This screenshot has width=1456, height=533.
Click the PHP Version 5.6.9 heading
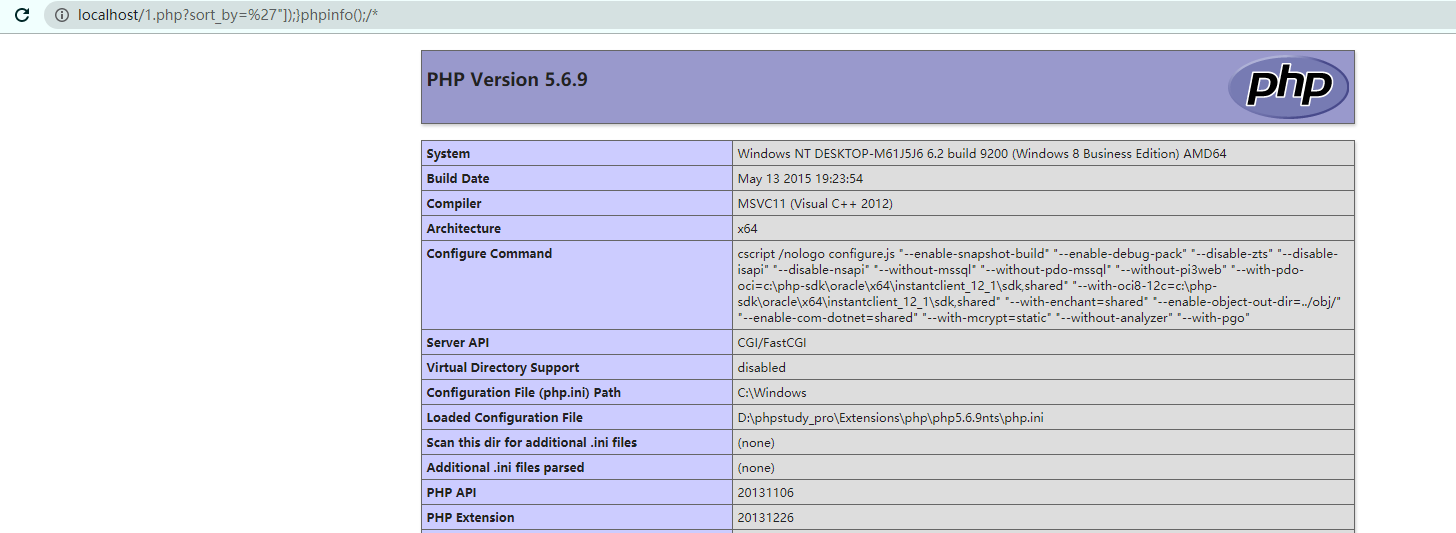click(x=507, y=80)
